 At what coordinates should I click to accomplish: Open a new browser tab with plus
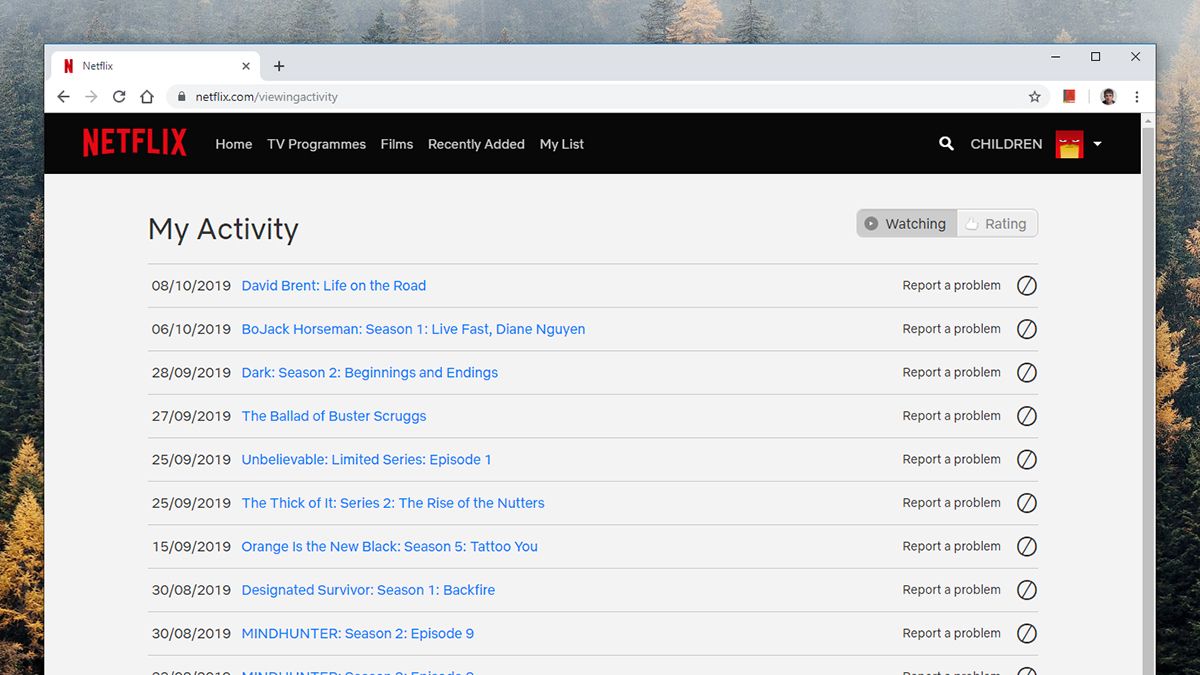(279, 66)
